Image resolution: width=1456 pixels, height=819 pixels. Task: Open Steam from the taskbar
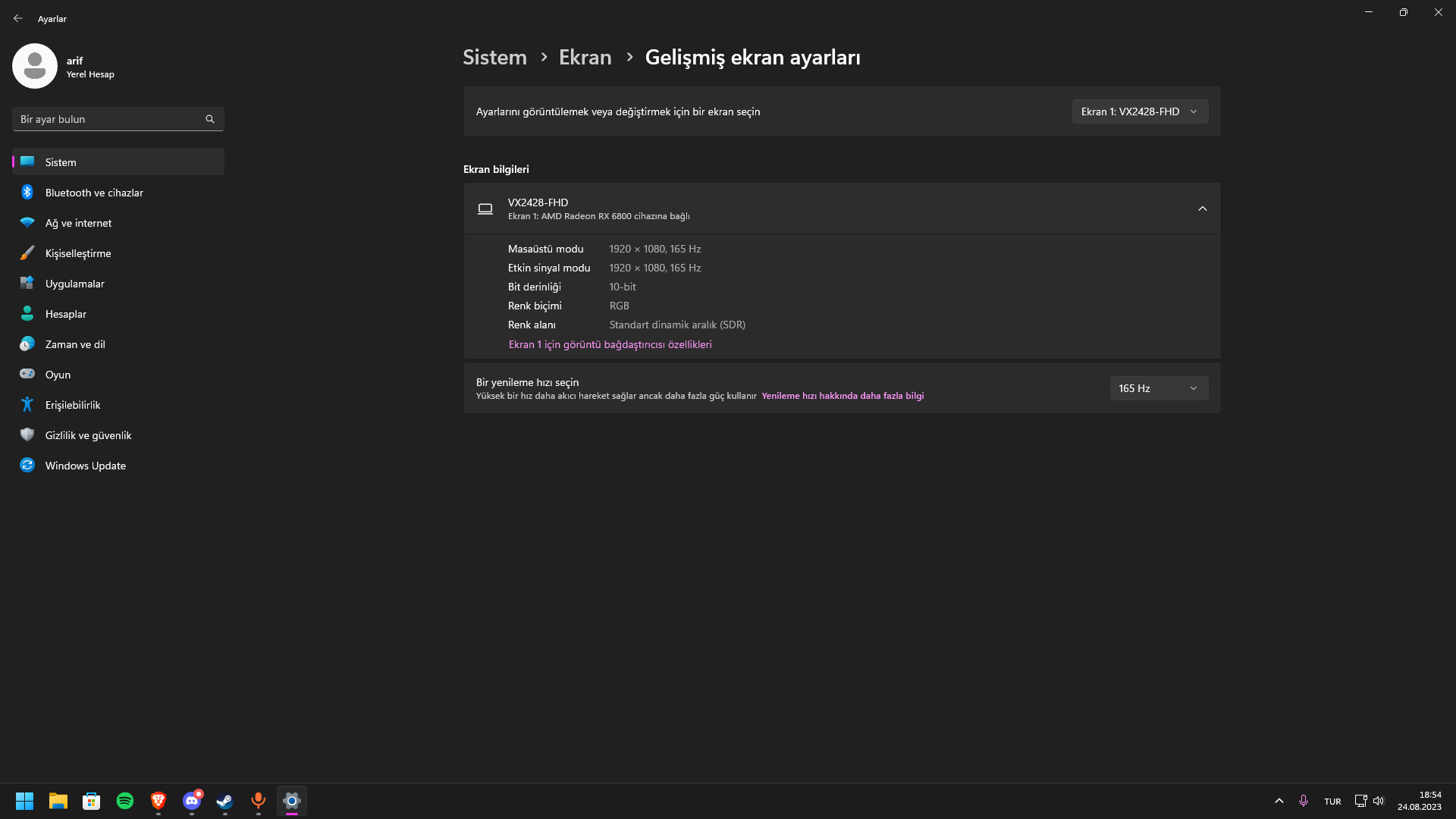(225, 801)
